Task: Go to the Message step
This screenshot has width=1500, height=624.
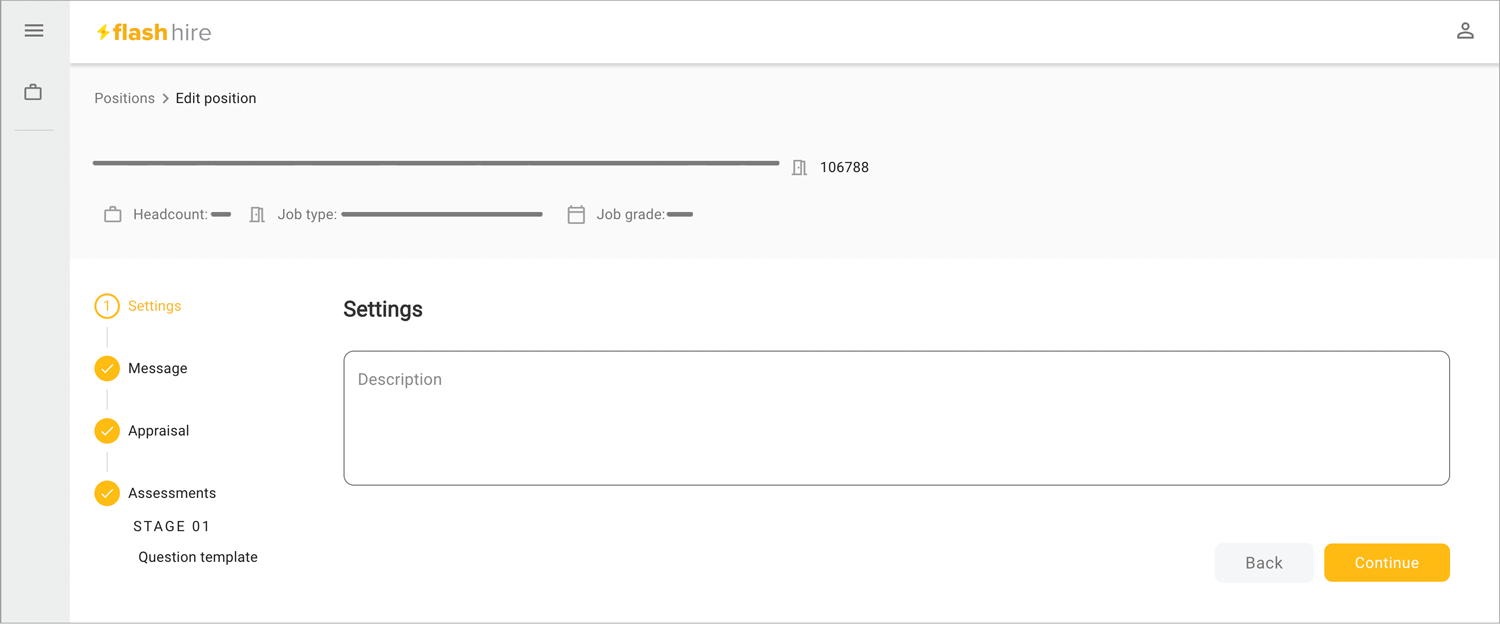Action: coord(158,368)
